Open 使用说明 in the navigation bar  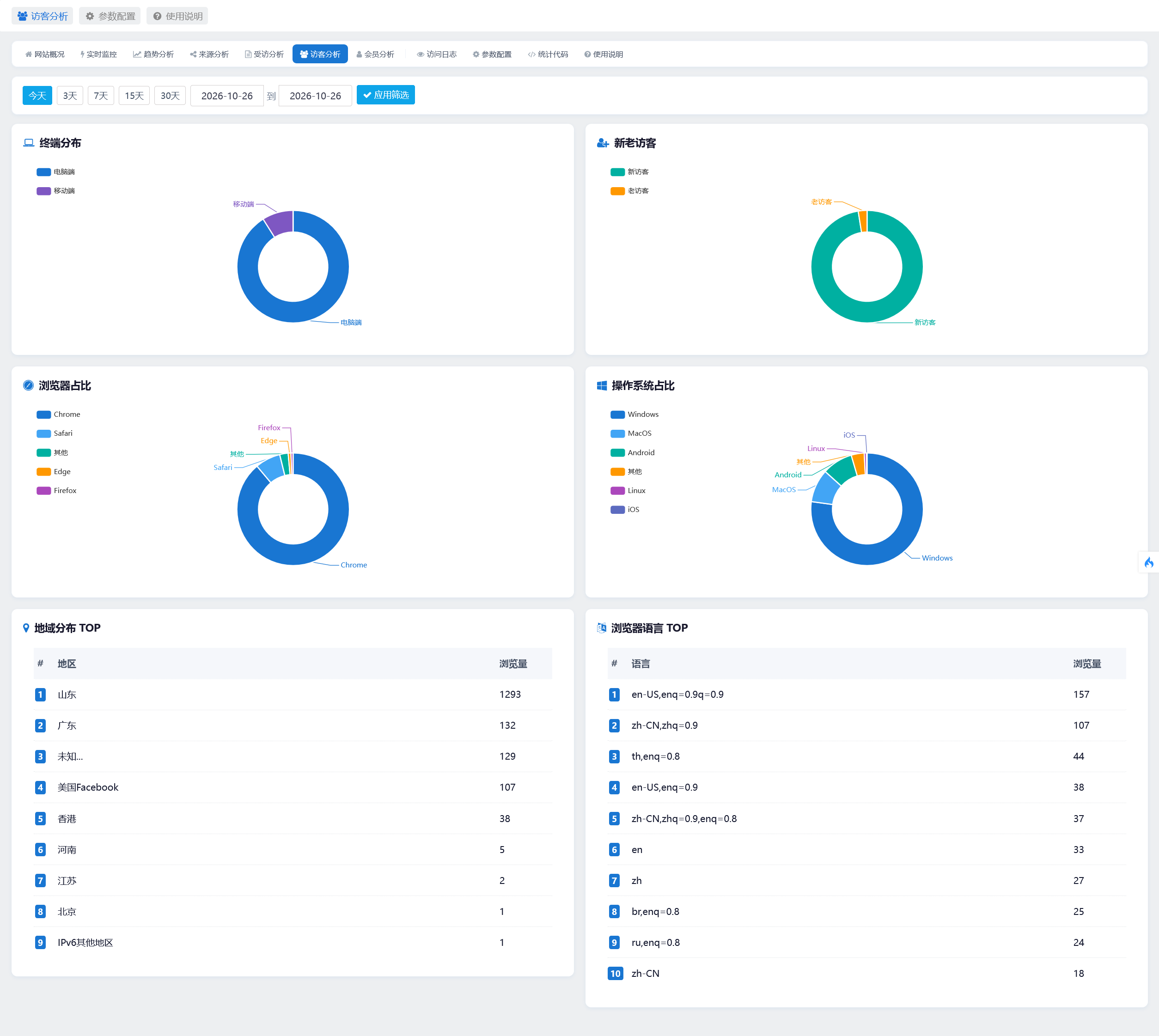(604, 54)
